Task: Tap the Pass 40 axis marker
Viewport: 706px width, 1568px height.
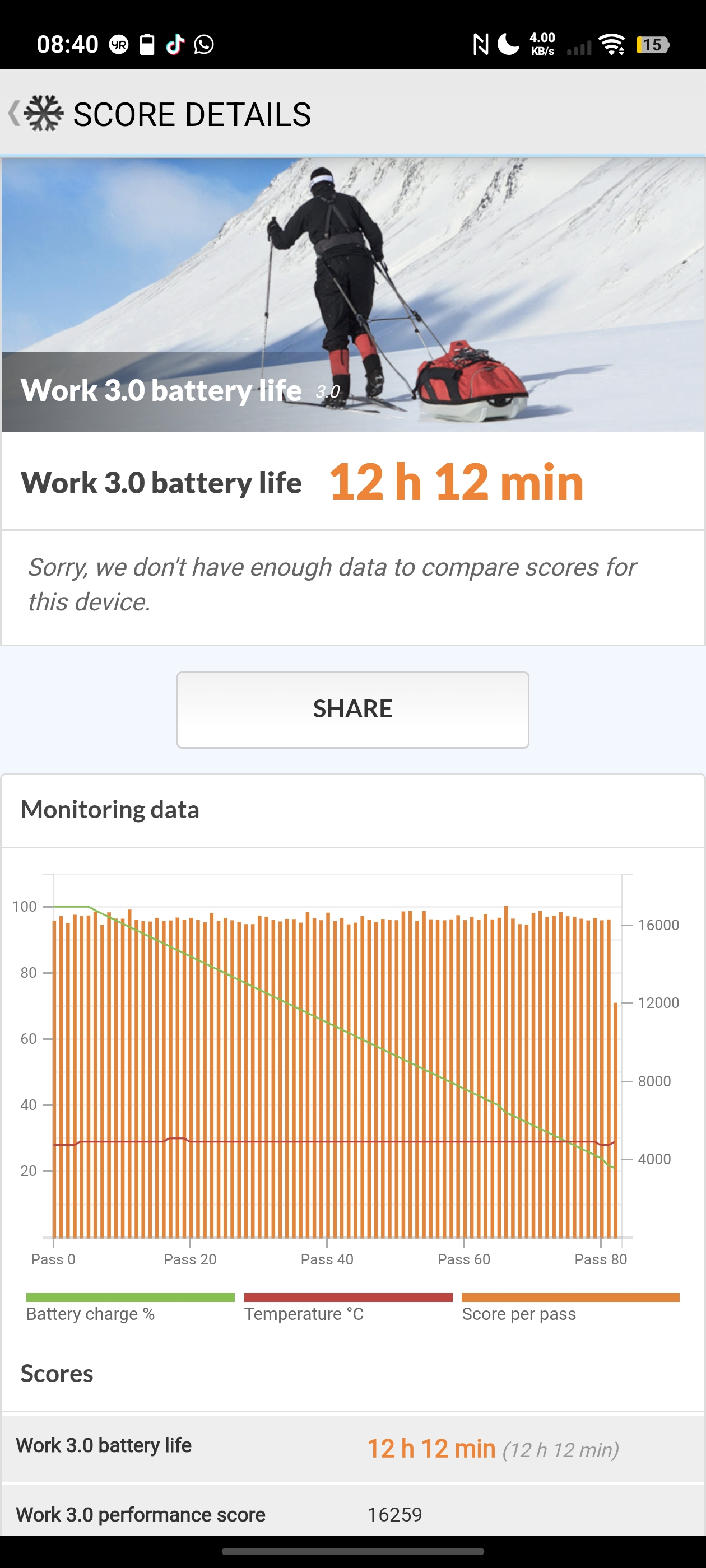Action: tap(327, 1259)
